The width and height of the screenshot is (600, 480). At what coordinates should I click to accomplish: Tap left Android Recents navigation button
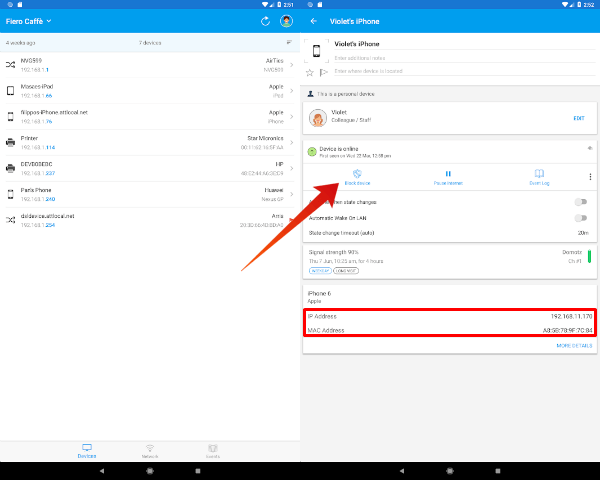[x=198, y=471]
